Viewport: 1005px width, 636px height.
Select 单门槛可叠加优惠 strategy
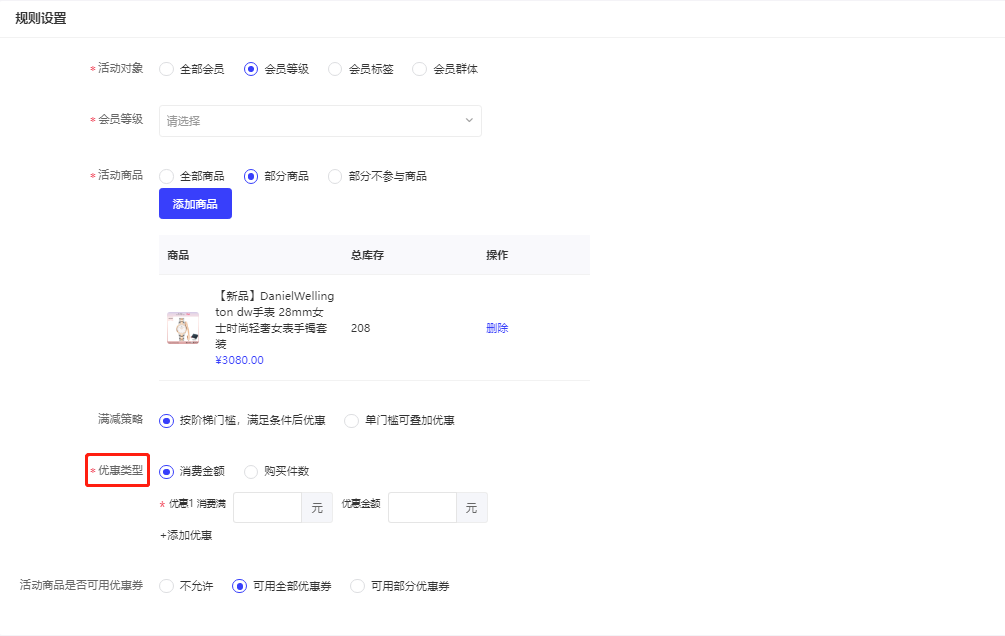[352, 421]
